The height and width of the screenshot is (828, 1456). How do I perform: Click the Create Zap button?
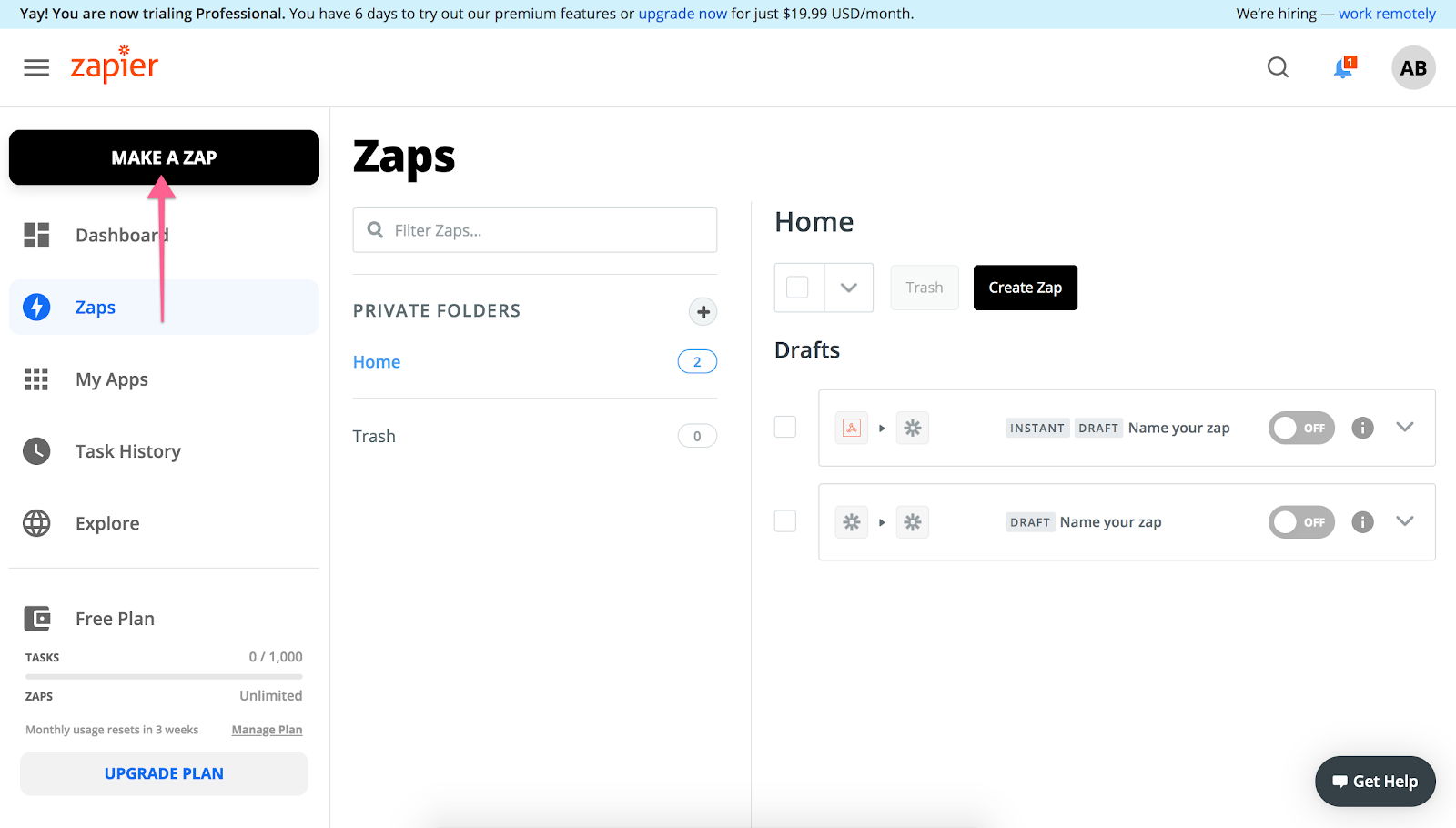coord(1025,288)
